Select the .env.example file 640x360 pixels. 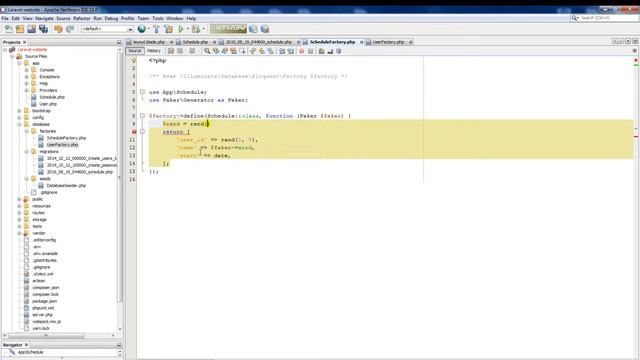click(x=45, y=253)
